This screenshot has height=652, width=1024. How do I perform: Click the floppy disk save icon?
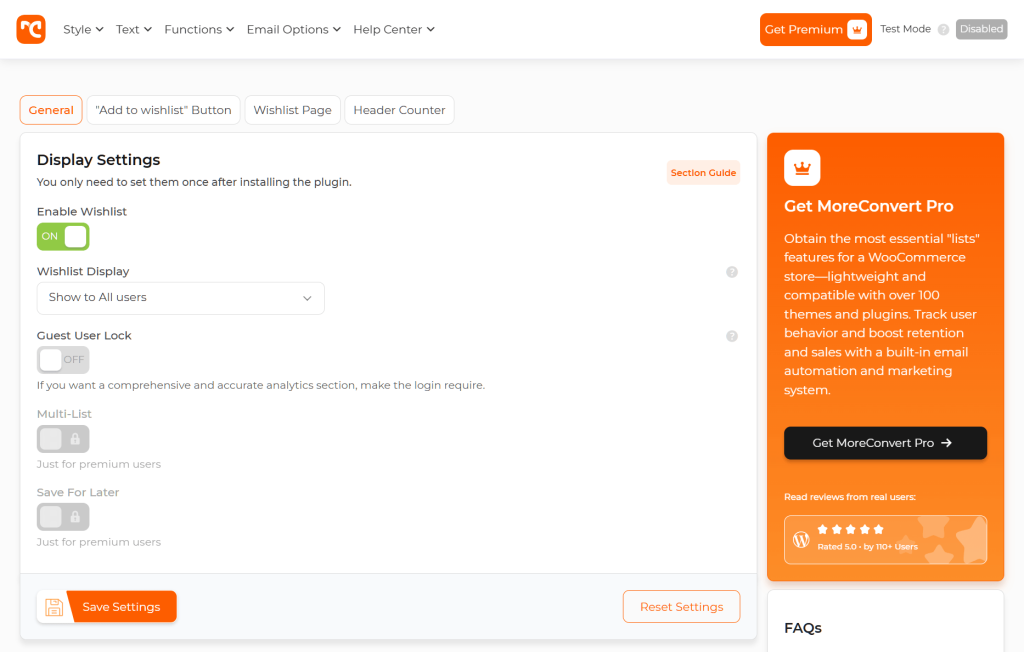[53, 606]
